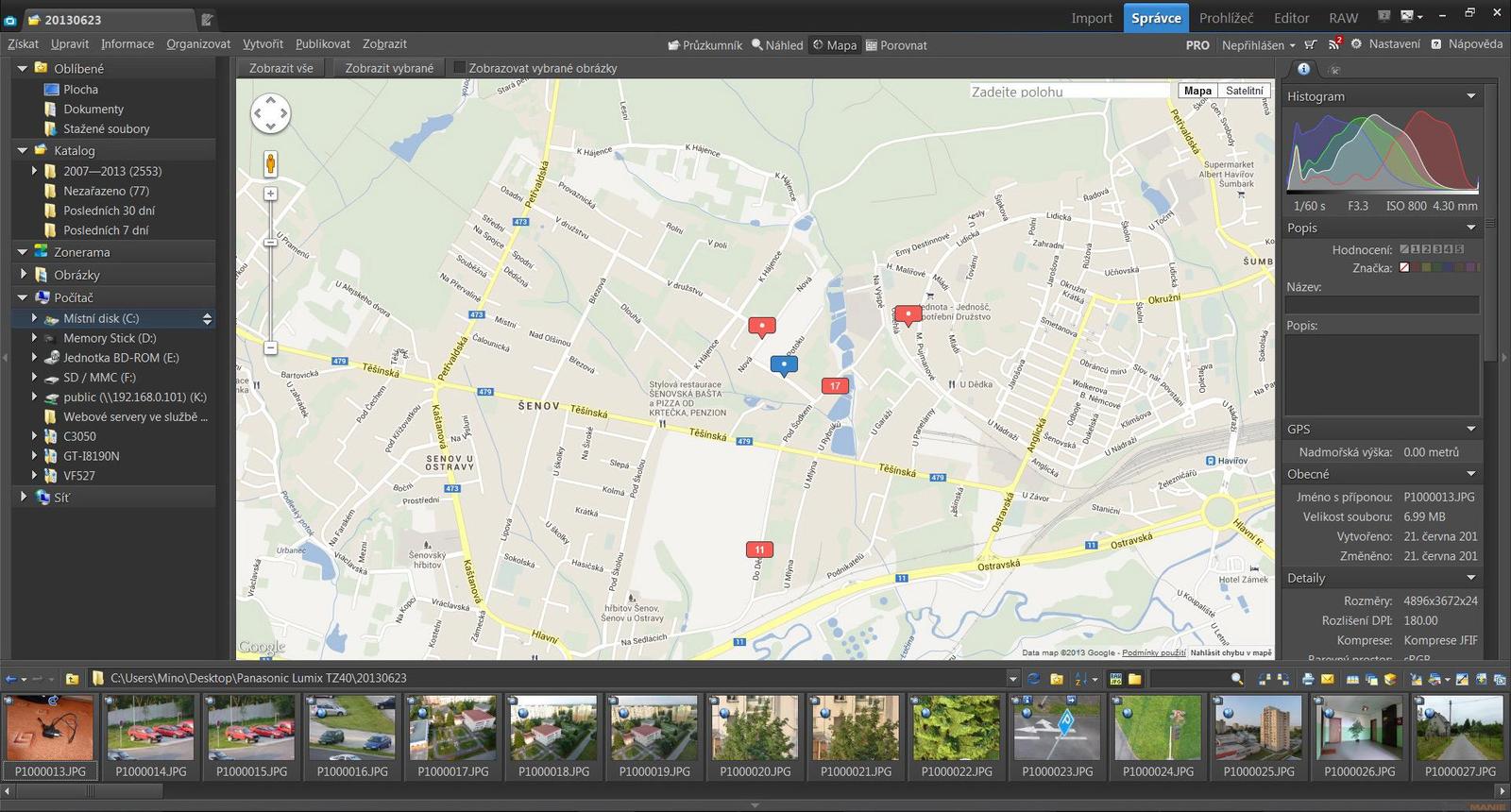Click the send by e-mail envelope icon

[x=1327, y=679]
